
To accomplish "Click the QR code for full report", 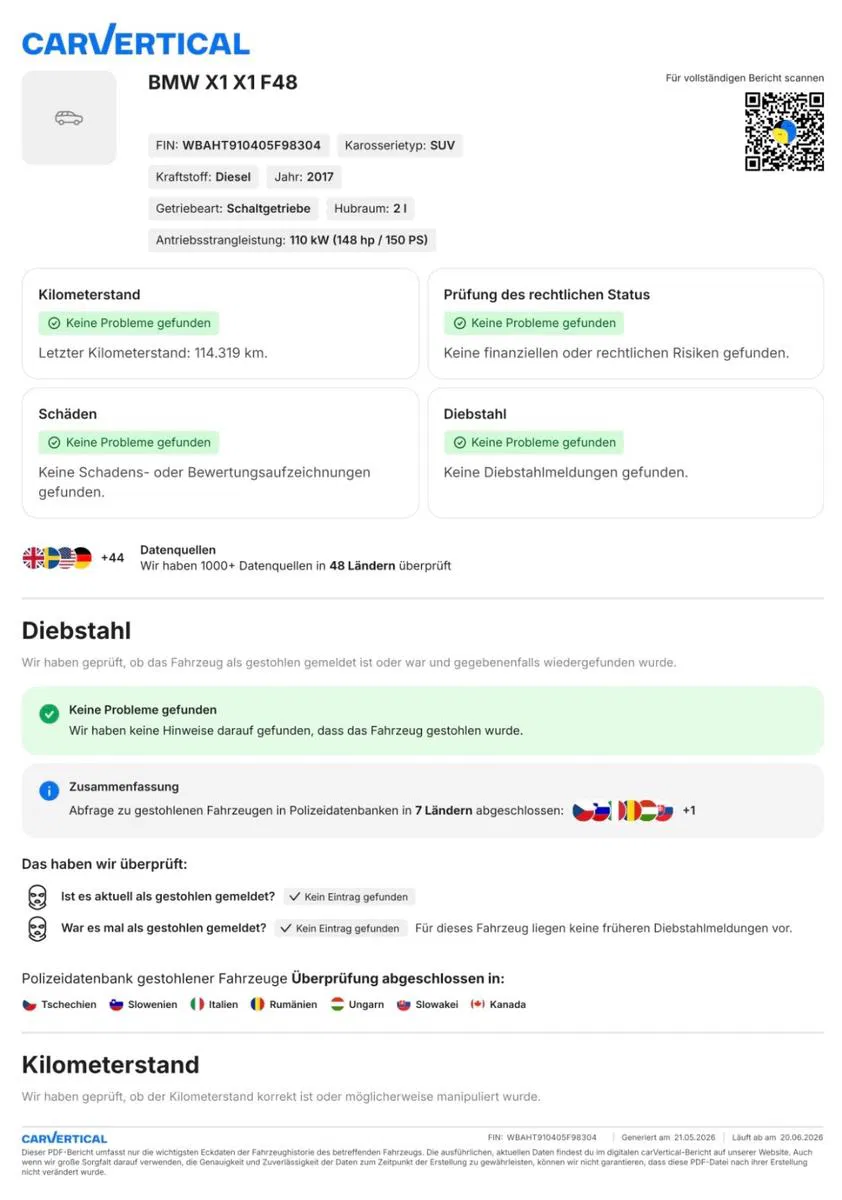I will (784, 131).
